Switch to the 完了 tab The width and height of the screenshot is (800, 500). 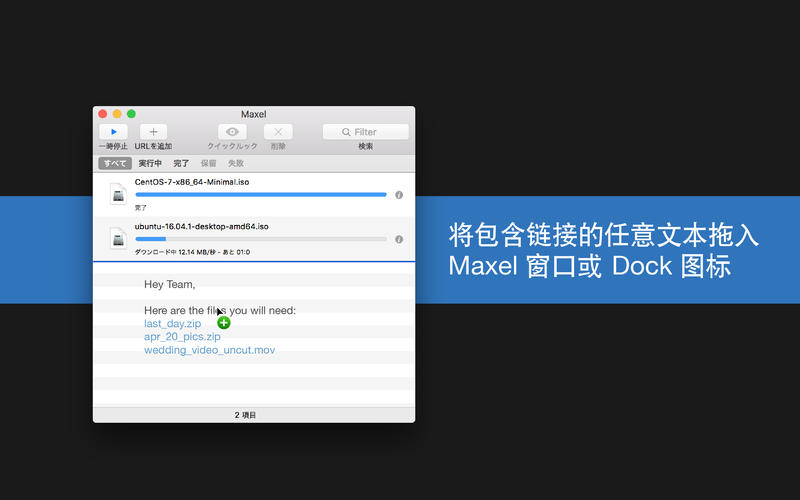pos(181,163)
